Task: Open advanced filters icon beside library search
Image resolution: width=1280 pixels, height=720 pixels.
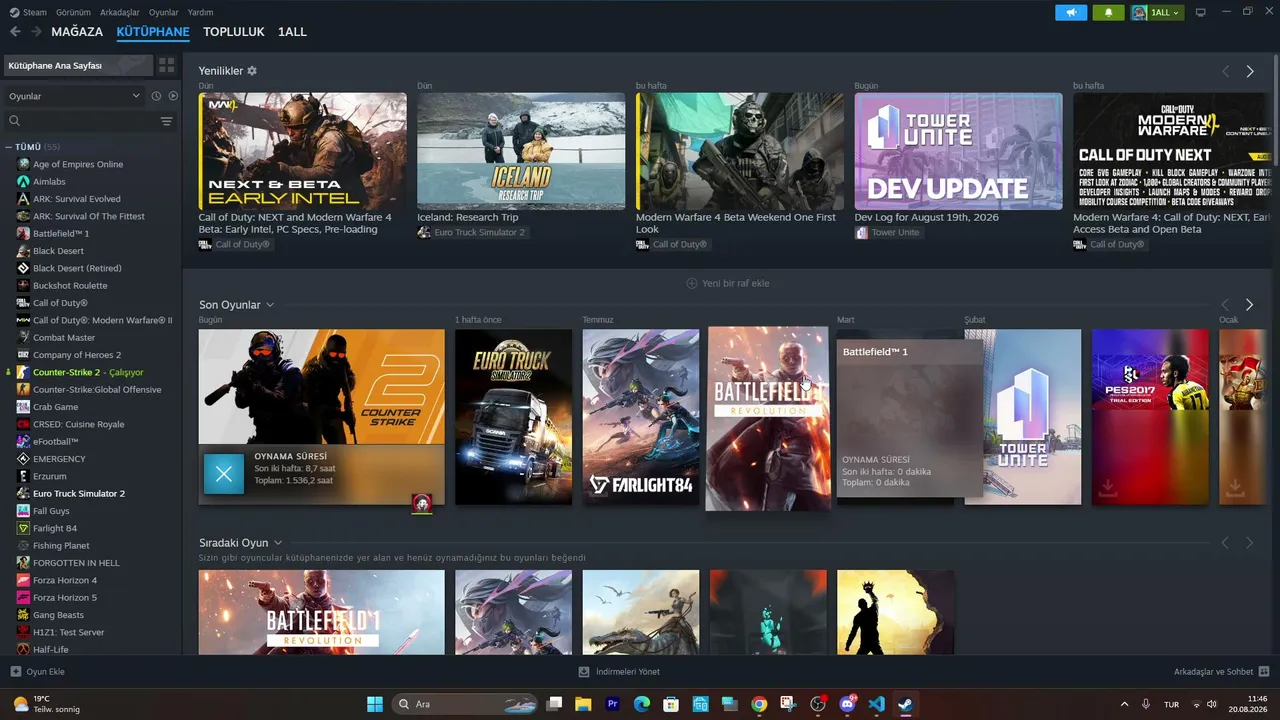Action: [166, 121]
